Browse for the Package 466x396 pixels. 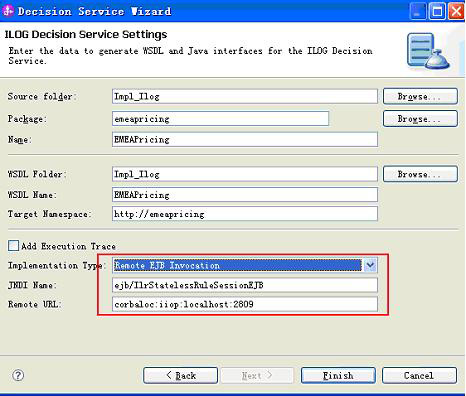point(420,119)
